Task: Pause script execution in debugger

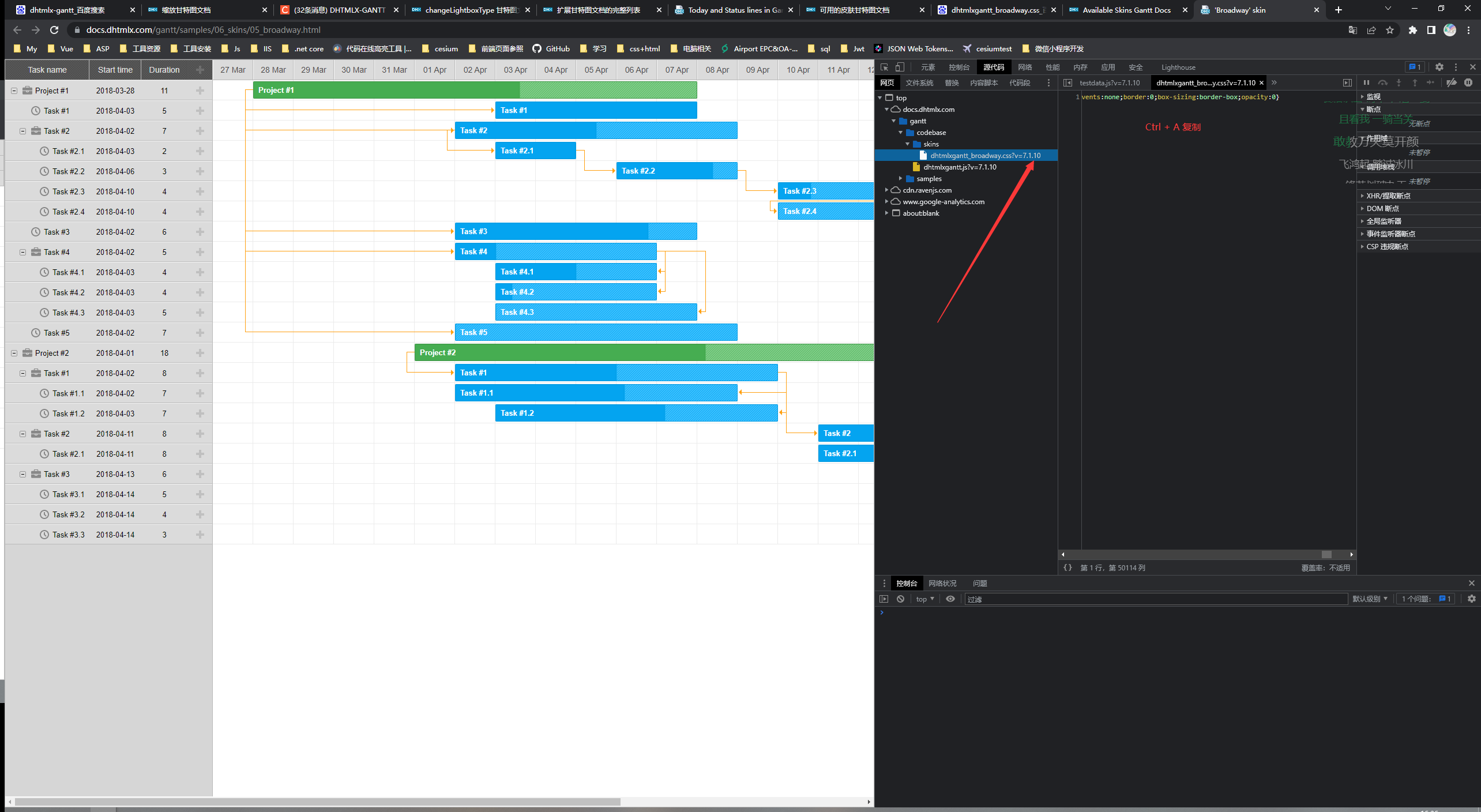Action: point(1366,82)
